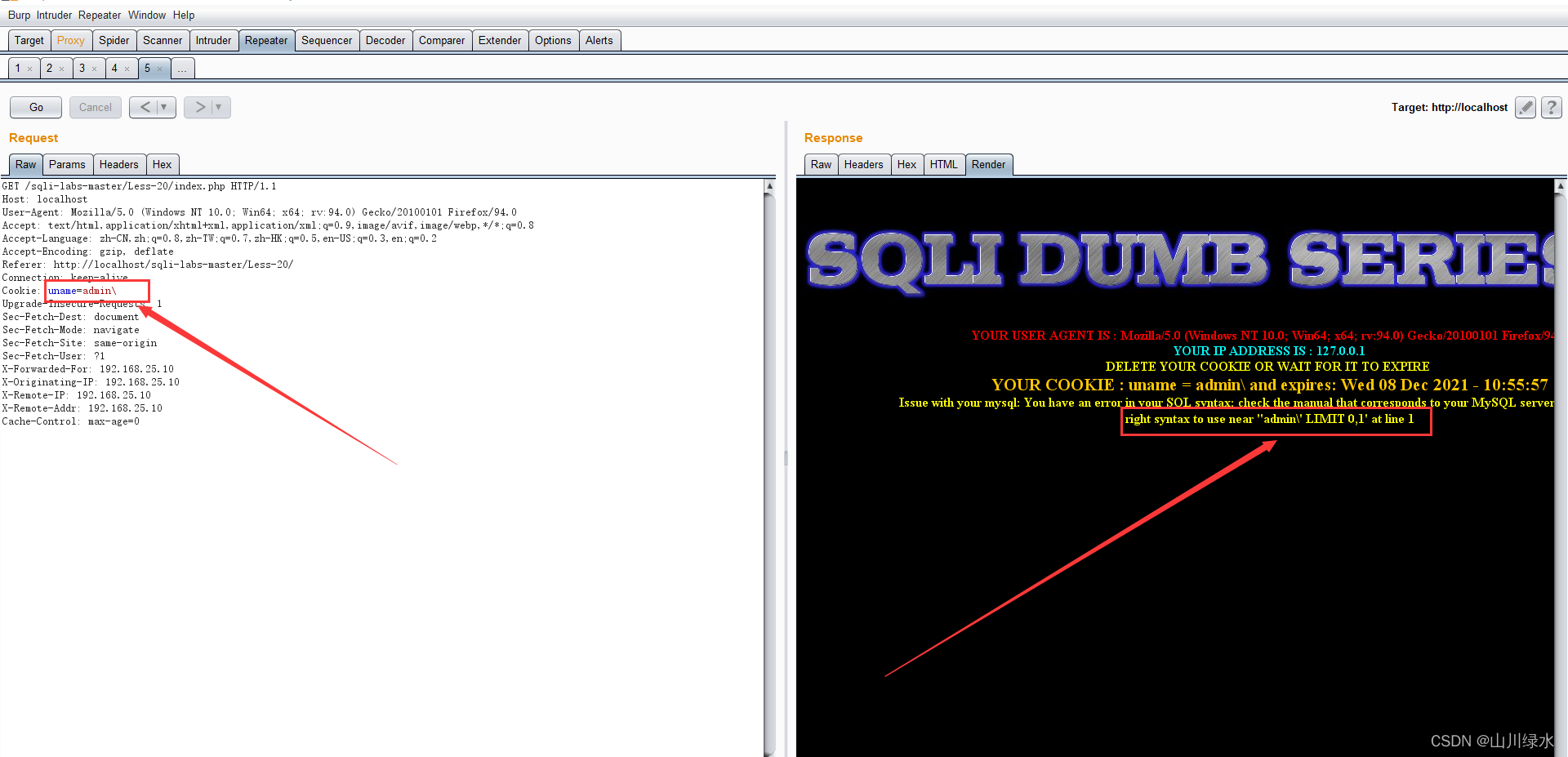Switch to the Scanner tool tab

click(163, 40)
